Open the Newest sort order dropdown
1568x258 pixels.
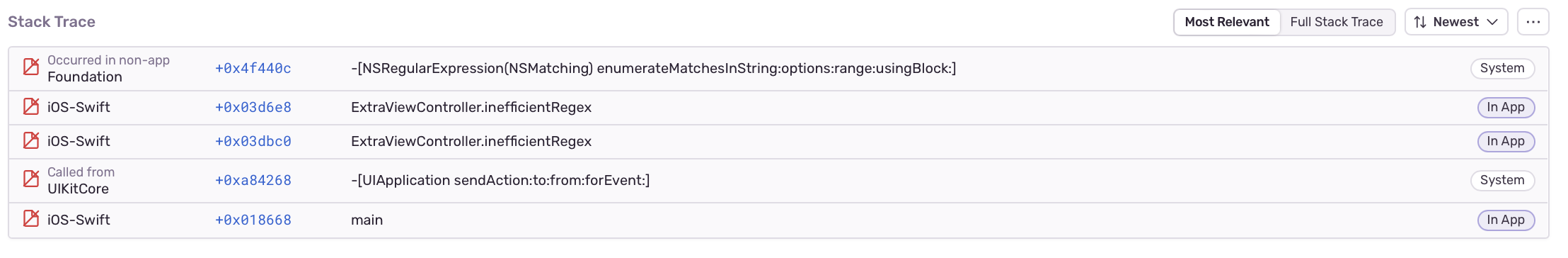[1456, 22]
